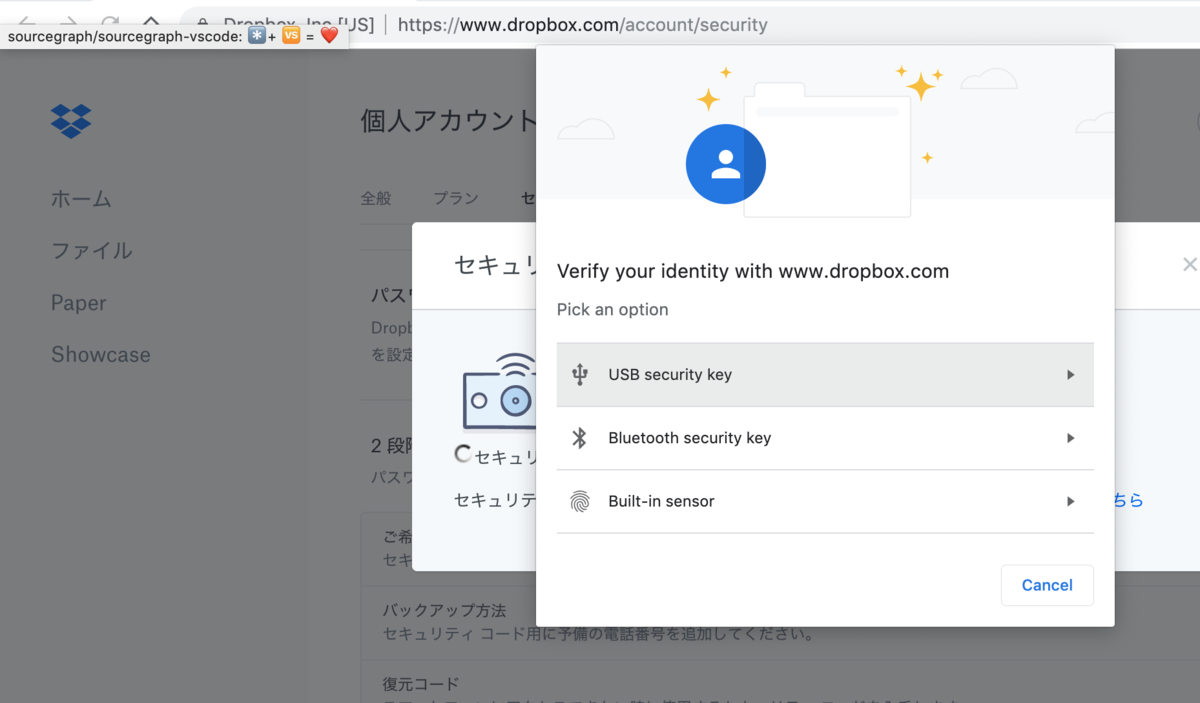Click the browser forward arrow
Viewport: 1200px width, 703px height.
pos(68,22)
